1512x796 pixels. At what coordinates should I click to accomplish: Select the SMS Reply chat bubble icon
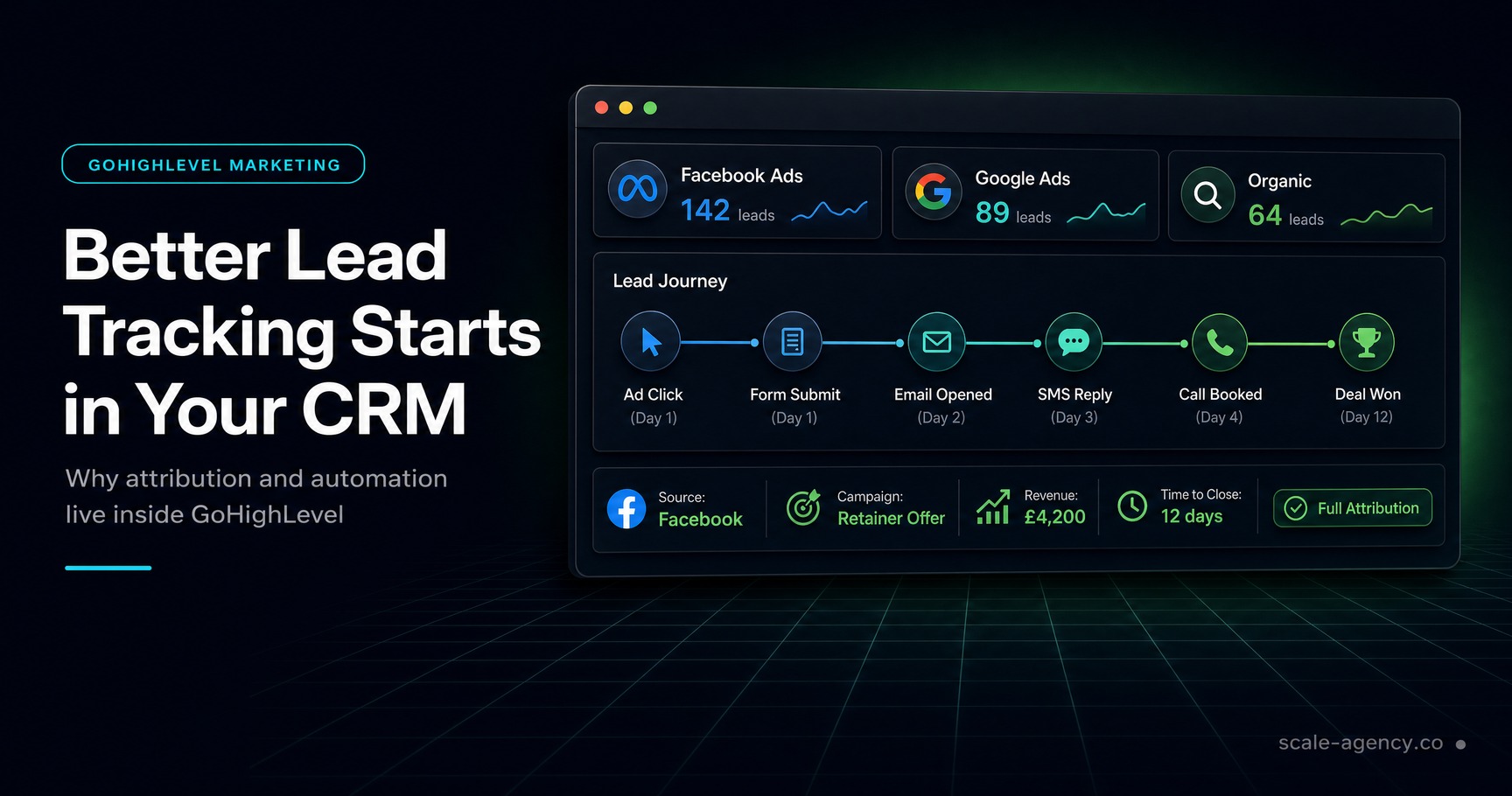pyautogui.click(x=1074, y=342)
